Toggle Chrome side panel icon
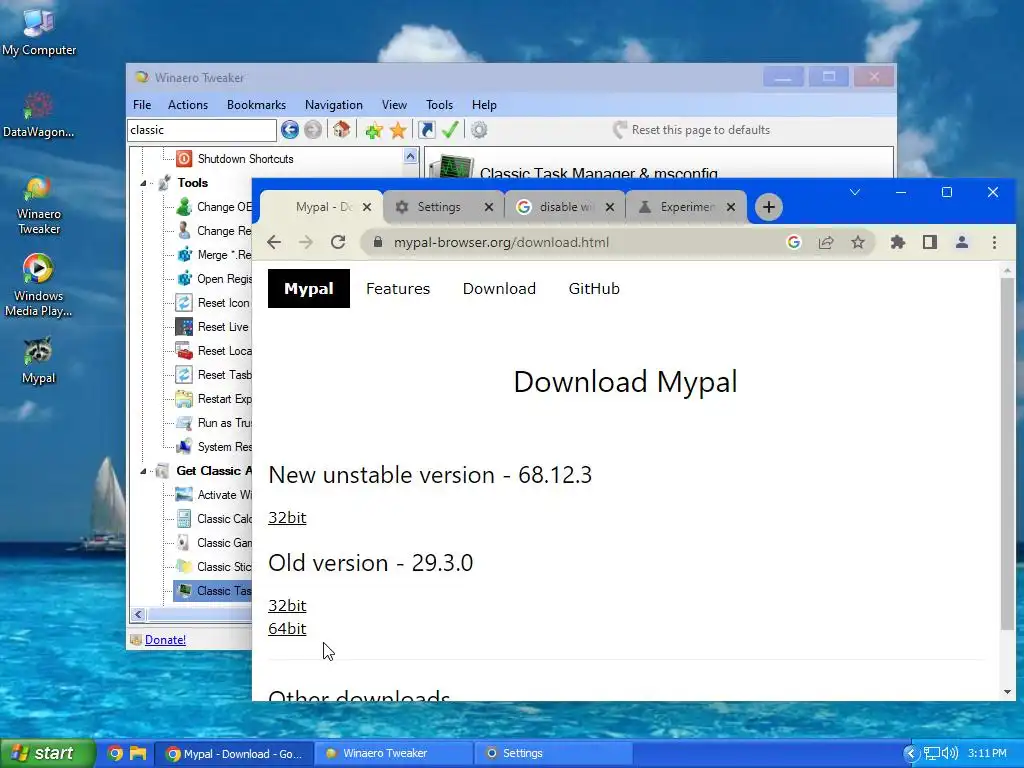 click(x=930, y=242)
